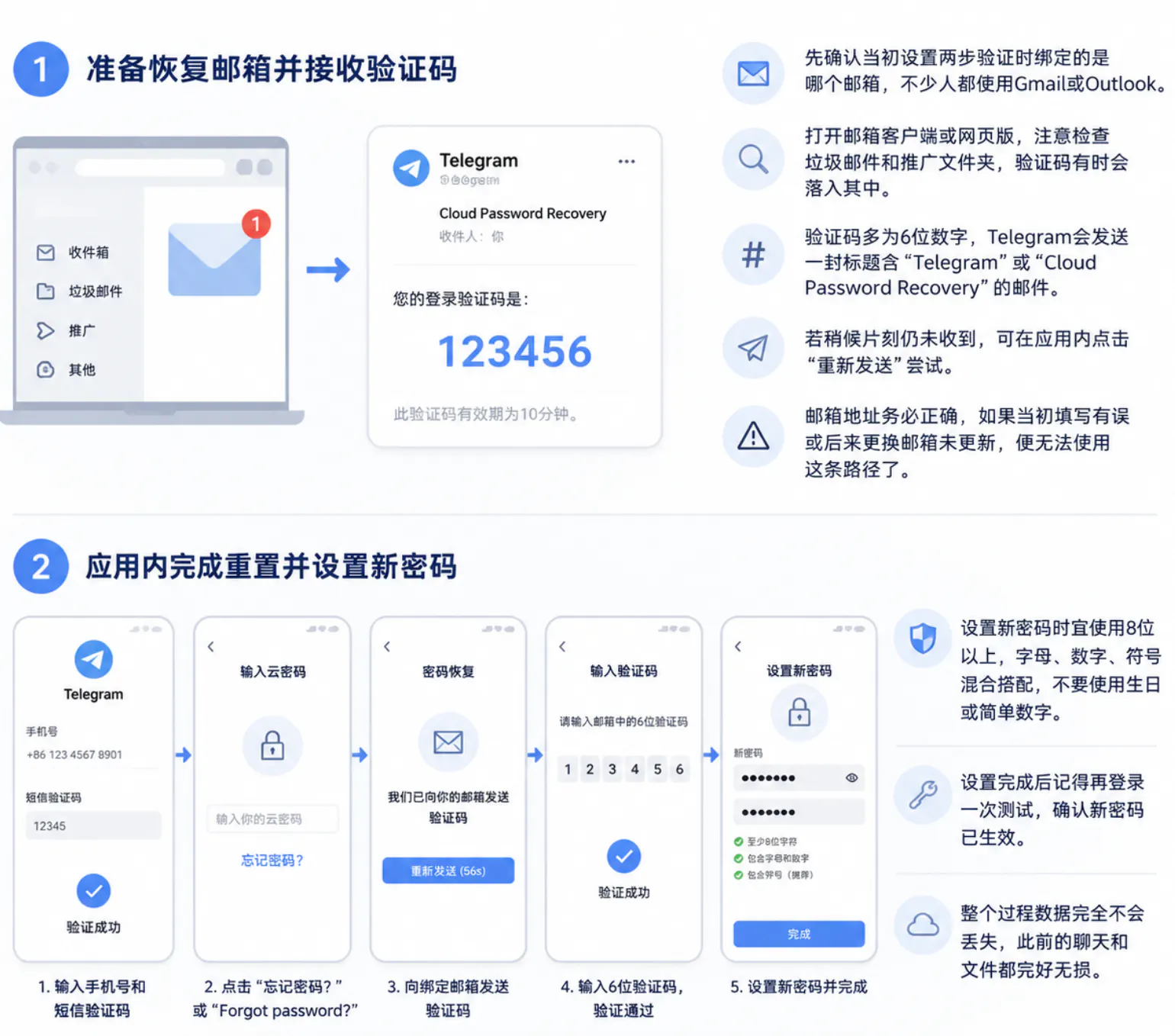Click the 收件人: 你 recipient line
1175x1036 pixels.
472,236
